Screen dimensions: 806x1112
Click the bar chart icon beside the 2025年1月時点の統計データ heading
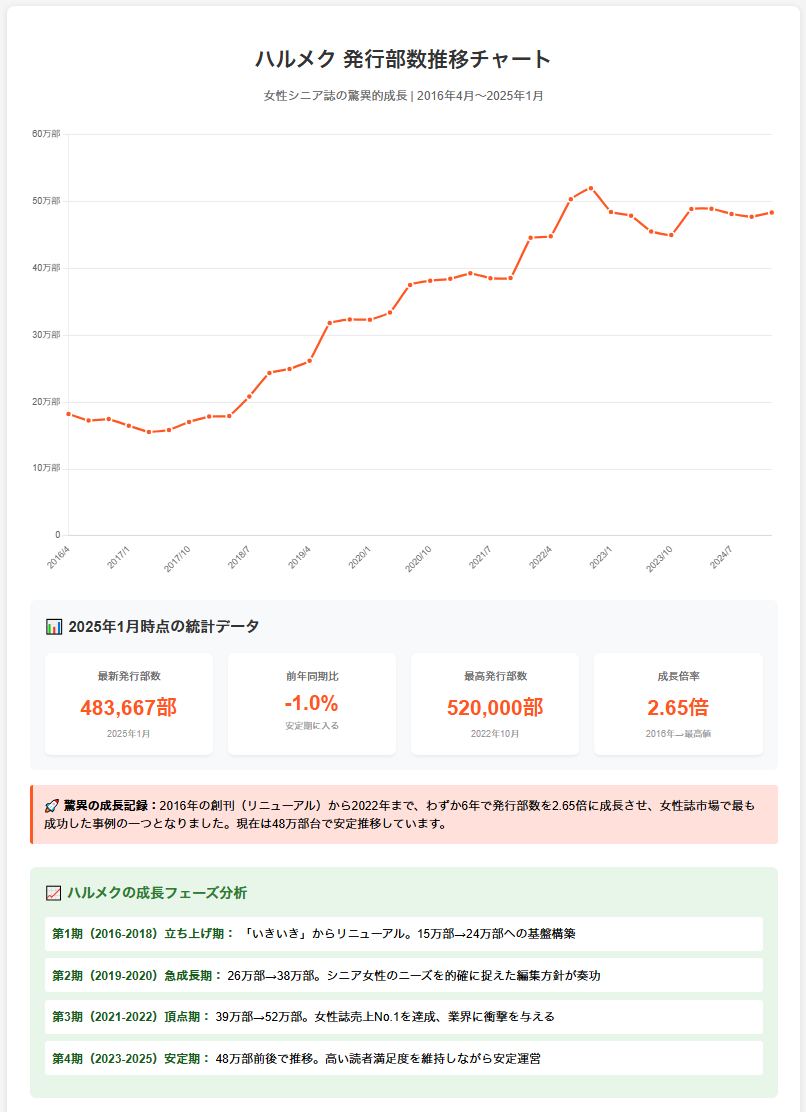pos(54,627)
